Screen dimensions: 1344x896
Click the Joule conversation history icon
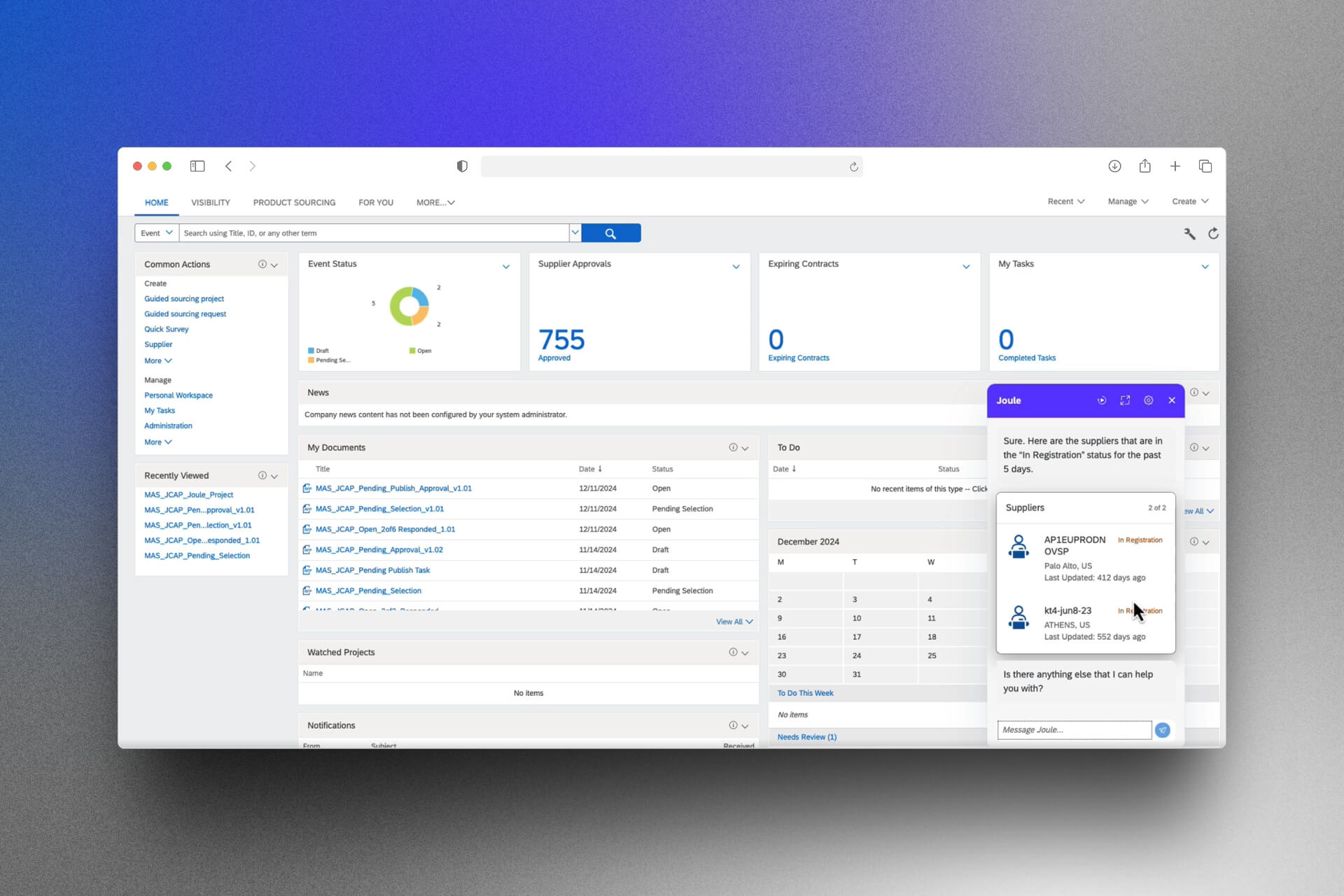pyautogui.click(x=1101, y=400)
